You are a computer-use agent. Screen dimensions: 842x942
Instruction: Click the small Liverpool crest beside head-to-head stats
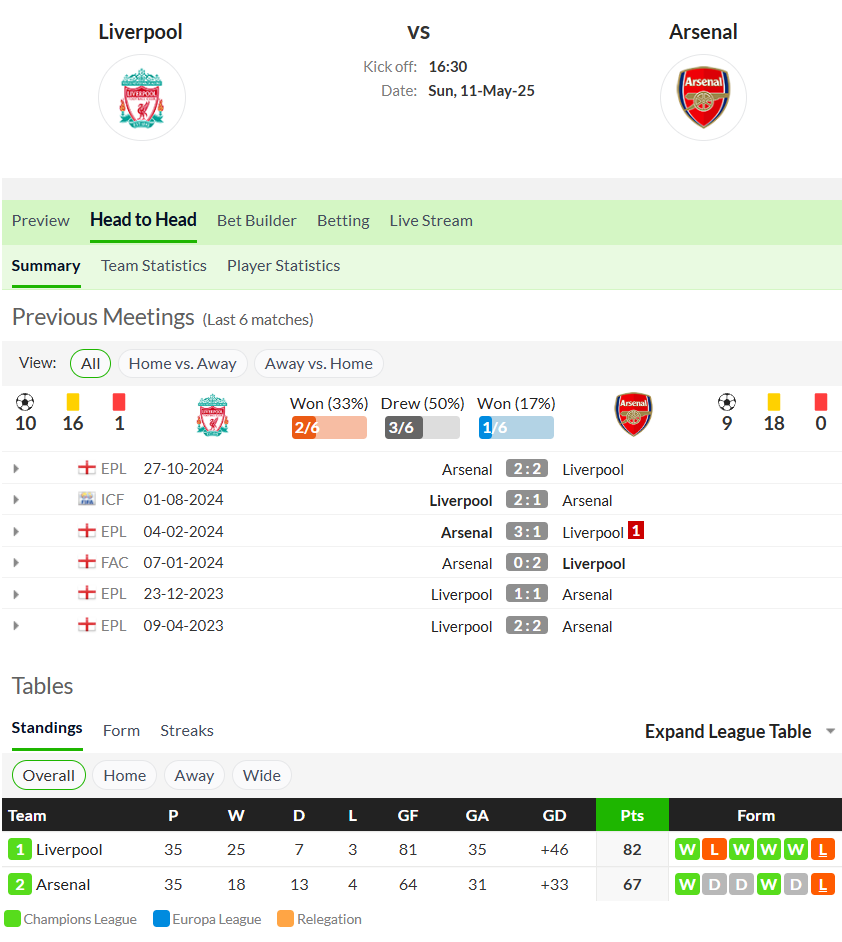pyautogui.click(x=213, y=415)
